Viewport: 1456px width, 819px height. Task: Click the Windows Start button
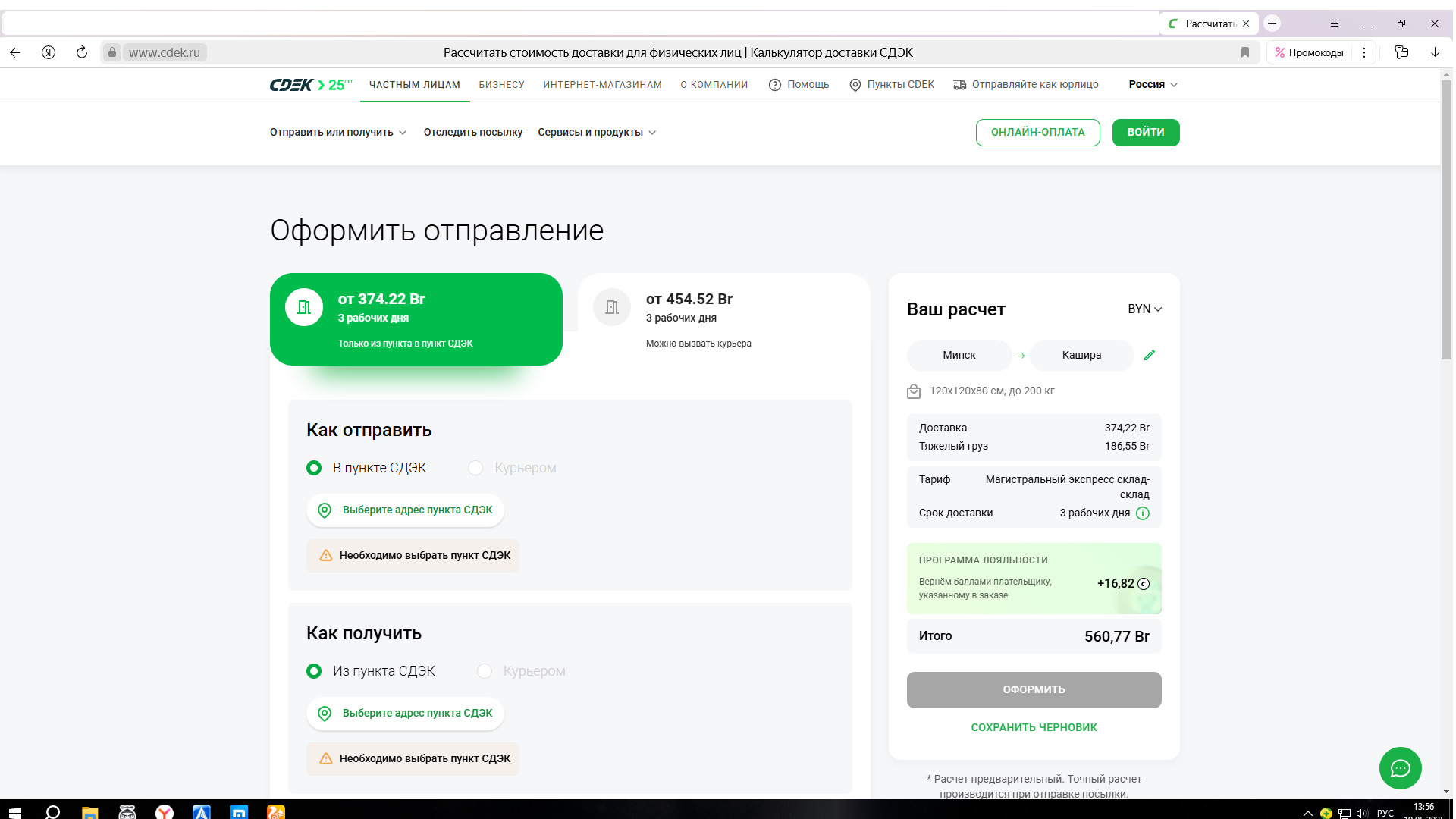pos(14,812)
